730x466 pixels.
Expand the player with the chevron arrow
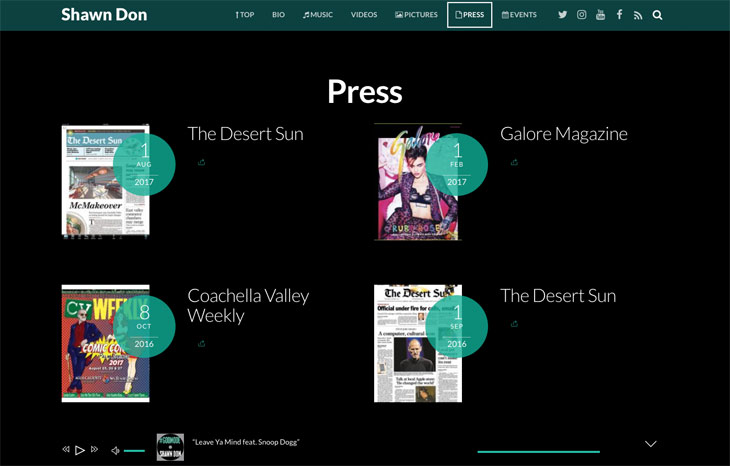click(x=650, y=444)
